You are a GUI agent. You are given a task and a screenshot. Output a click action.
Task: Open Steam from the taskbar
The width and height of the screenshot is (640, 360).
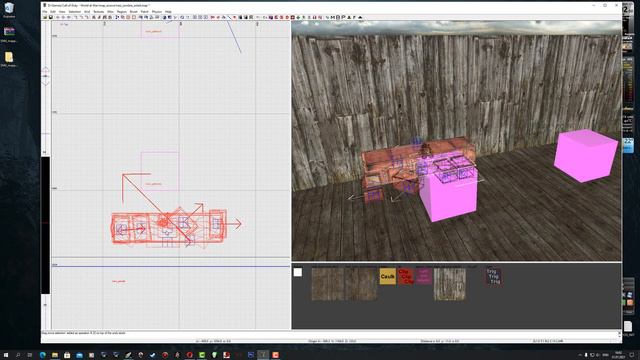(152, 355)
